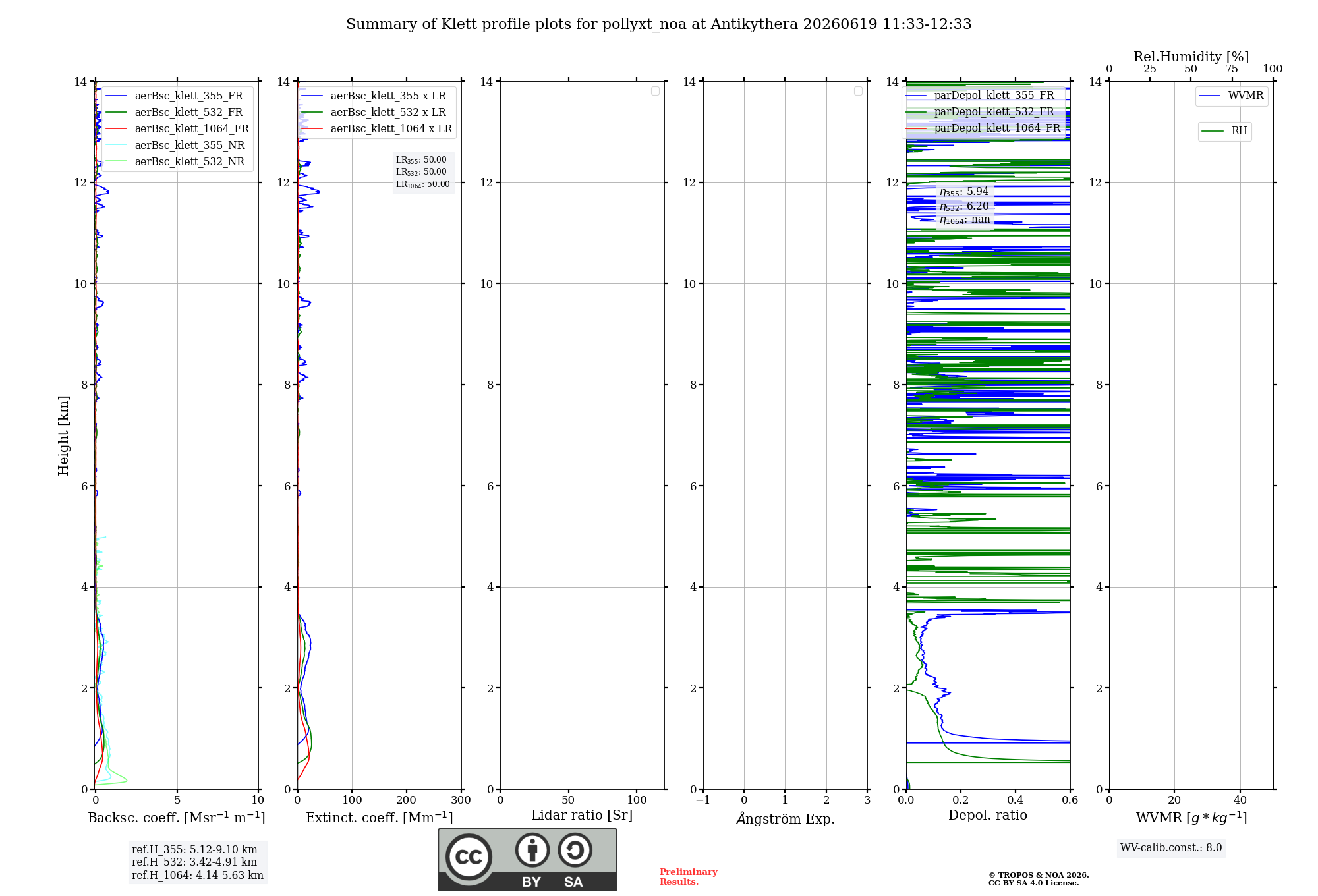This screenshot has width=1318, height=896.
Task: Click the WVMR legend entry
Action: point(1231,96)
